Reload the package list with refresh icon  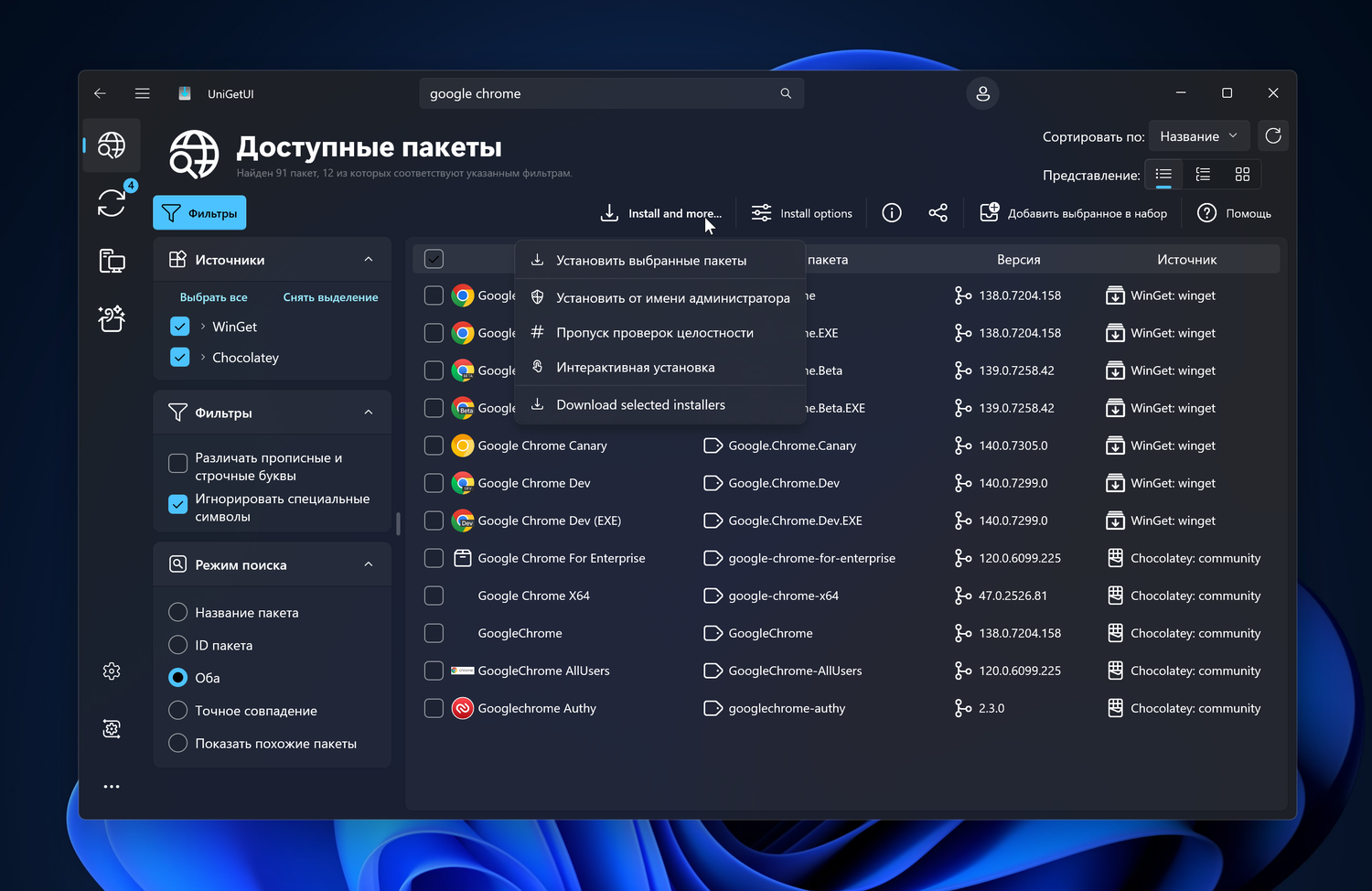1273,136
